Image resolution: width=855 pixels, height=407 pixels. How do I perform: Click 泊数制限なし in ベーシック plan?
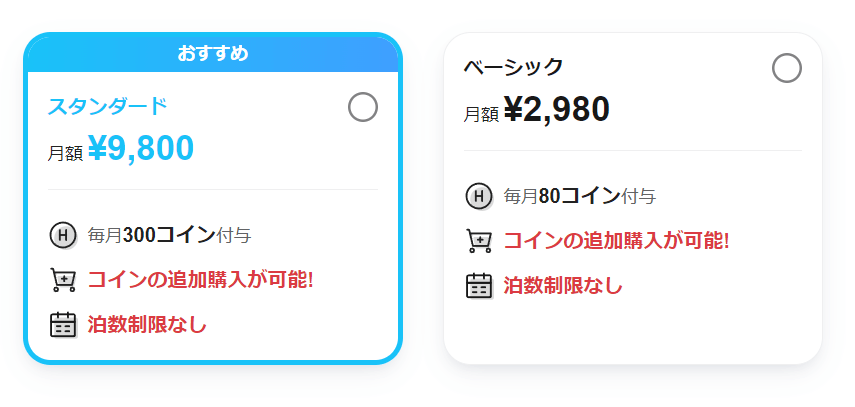coord(563,286)
